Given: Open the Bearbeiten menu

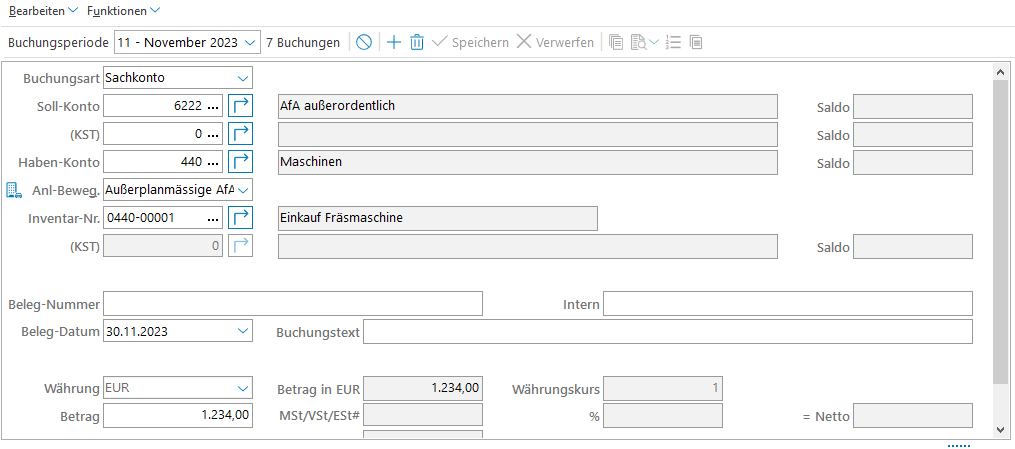Looking at the screenshot, I should (43, 10).
